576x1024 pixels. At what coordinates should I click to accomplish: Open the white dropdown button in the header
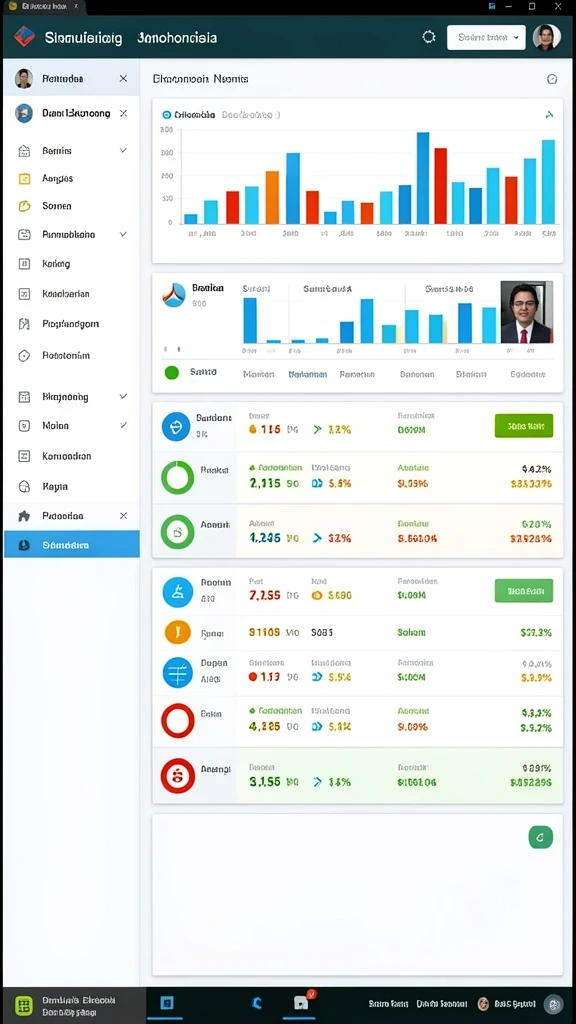(x=486, y=38)
